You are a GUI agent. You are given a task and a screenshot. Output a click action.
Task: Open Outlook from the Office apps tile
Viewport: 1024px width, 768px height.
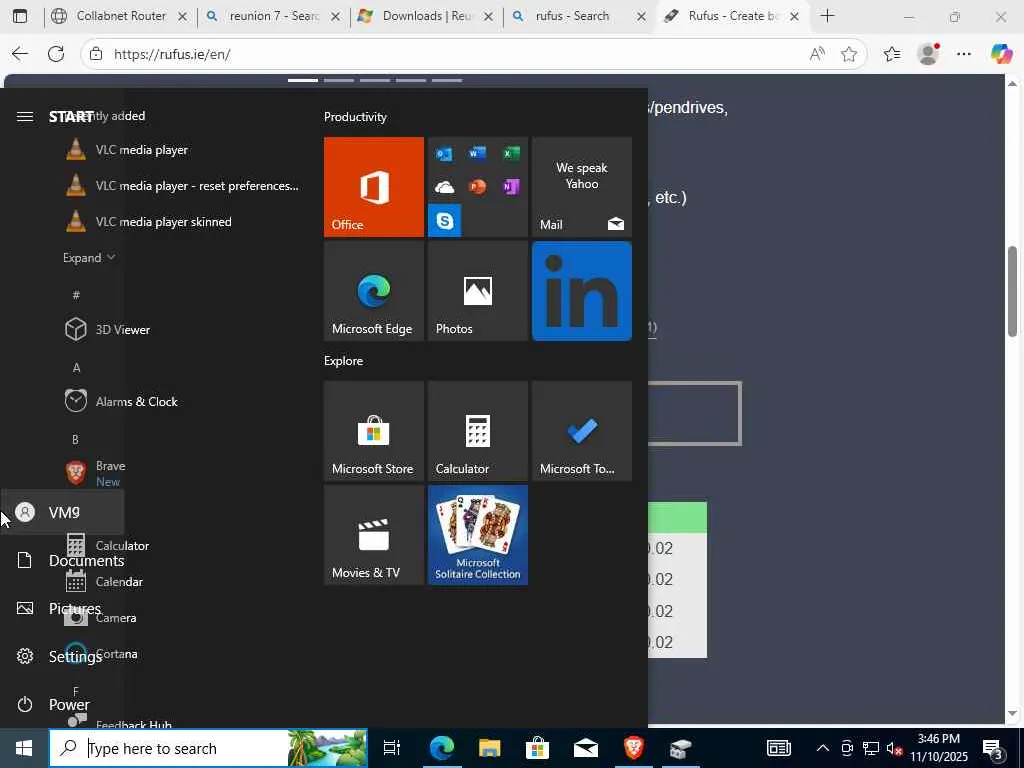point(444,154)
